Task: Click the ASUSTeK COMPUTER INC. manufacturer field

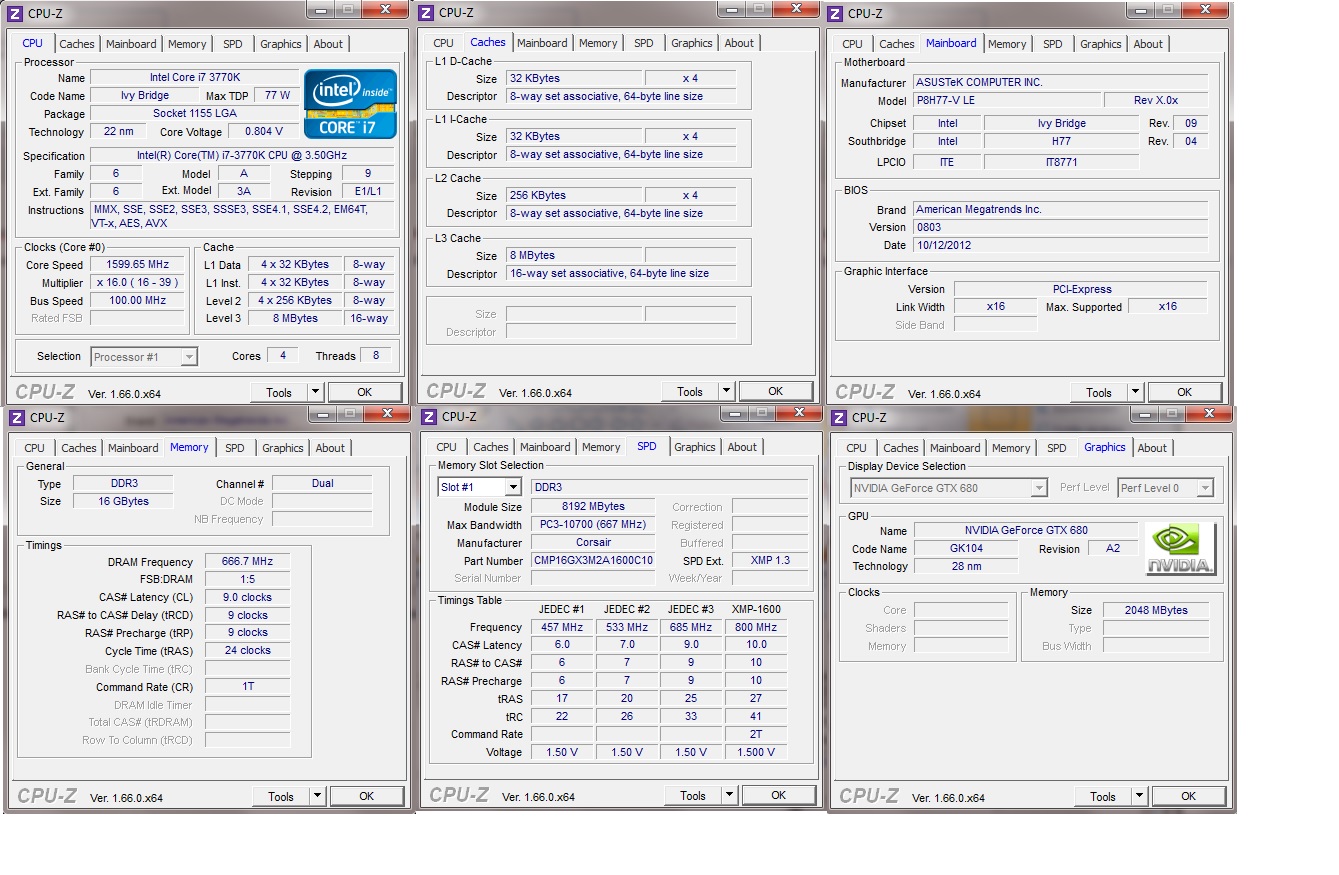Action: [1060, 82]
